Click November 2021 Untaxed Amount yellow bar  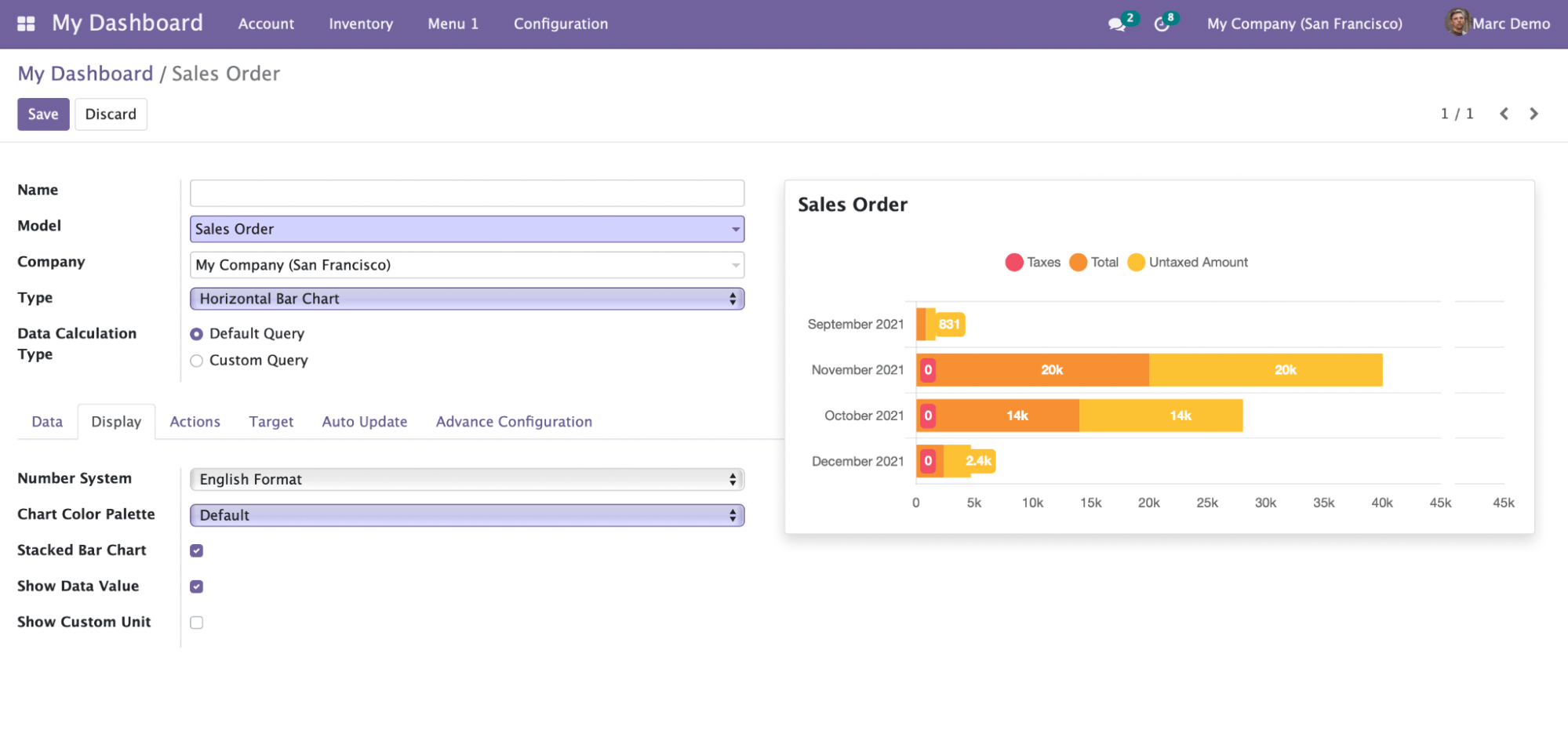(x=1265, y=370)
